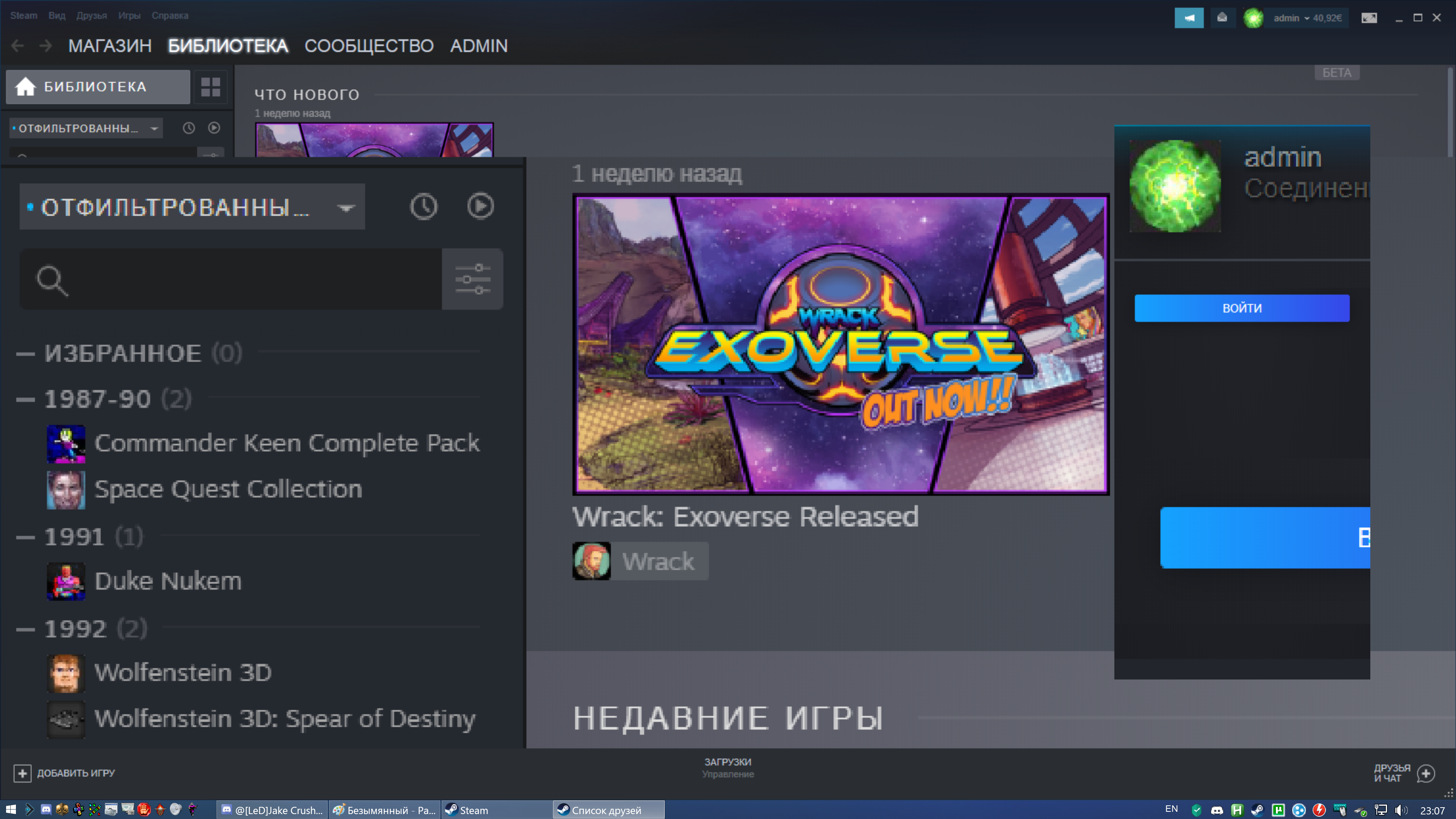
Task: Click the add friend plus icon
Action: (1426, 773)
